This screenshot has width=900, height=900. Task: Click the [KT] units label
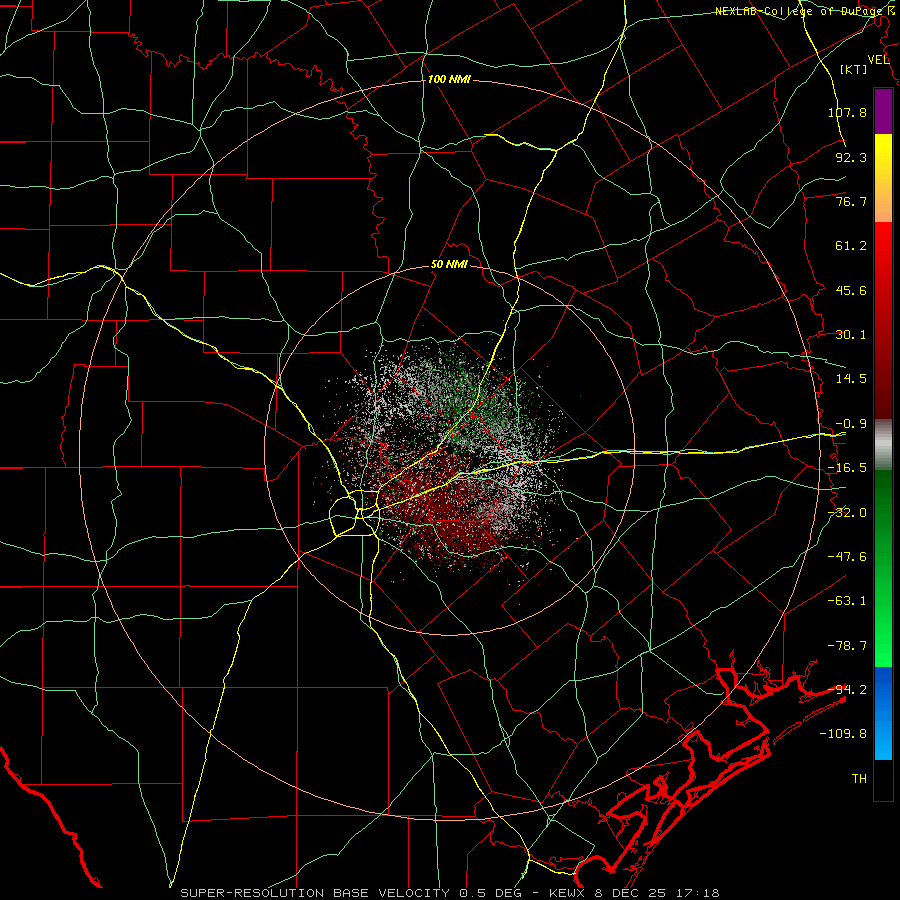[853, 69]
